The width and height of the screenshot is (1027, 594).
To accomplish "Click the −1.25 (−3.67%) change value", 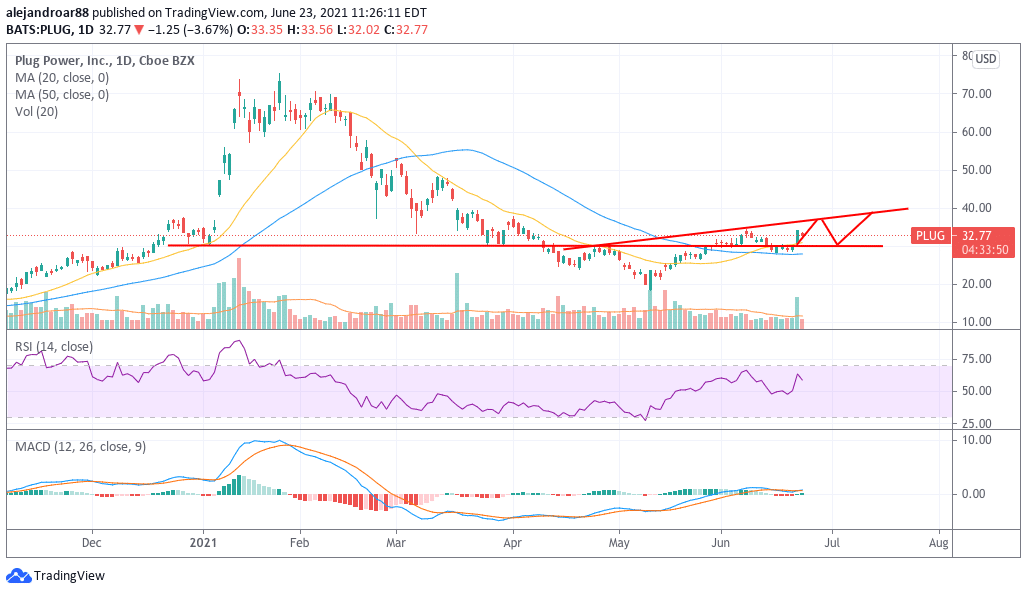I will click(x=190, y=29).
